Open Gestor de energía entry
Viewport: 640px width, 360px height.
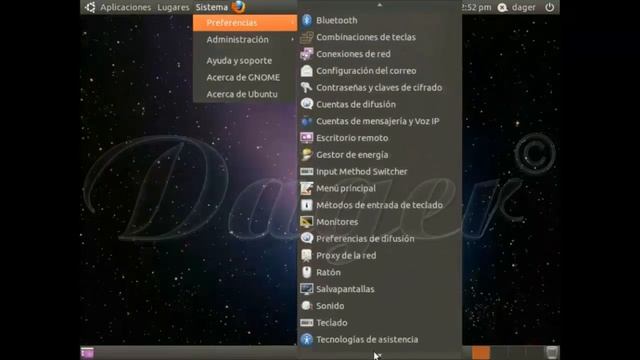click(x=379, y=155)
